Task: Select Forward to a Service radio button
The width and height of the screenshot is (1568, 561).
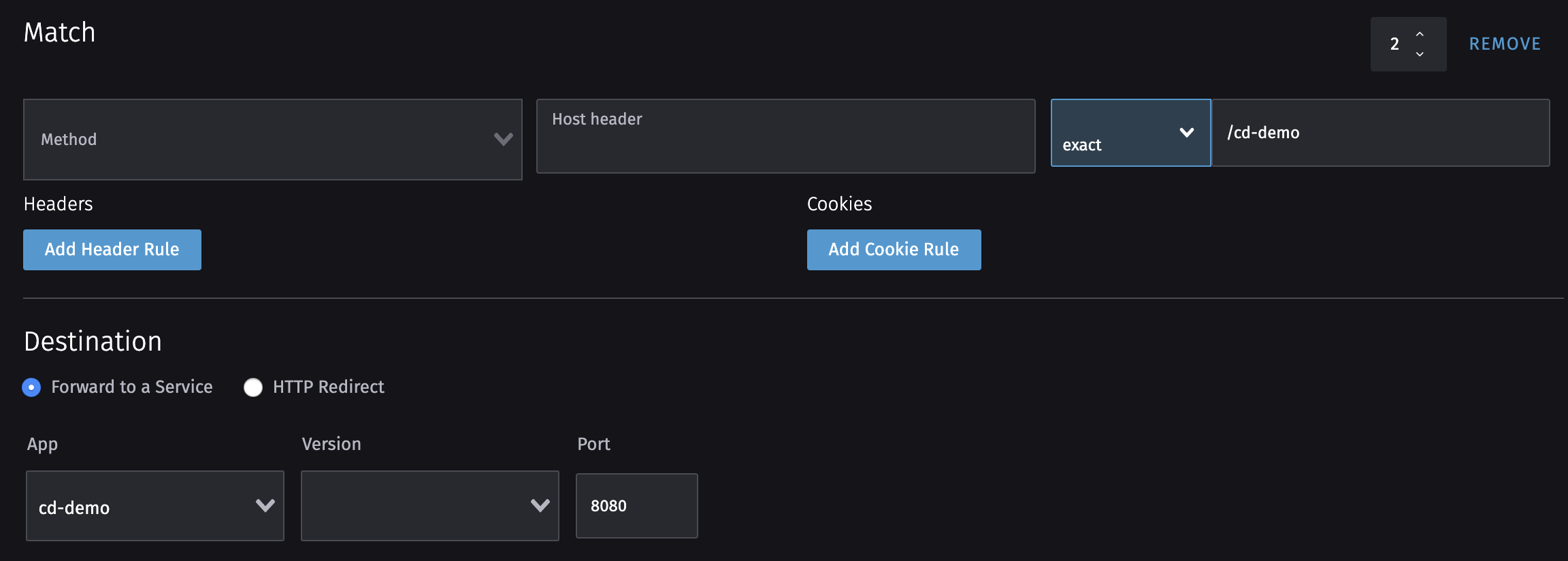Action: point(31,387)
